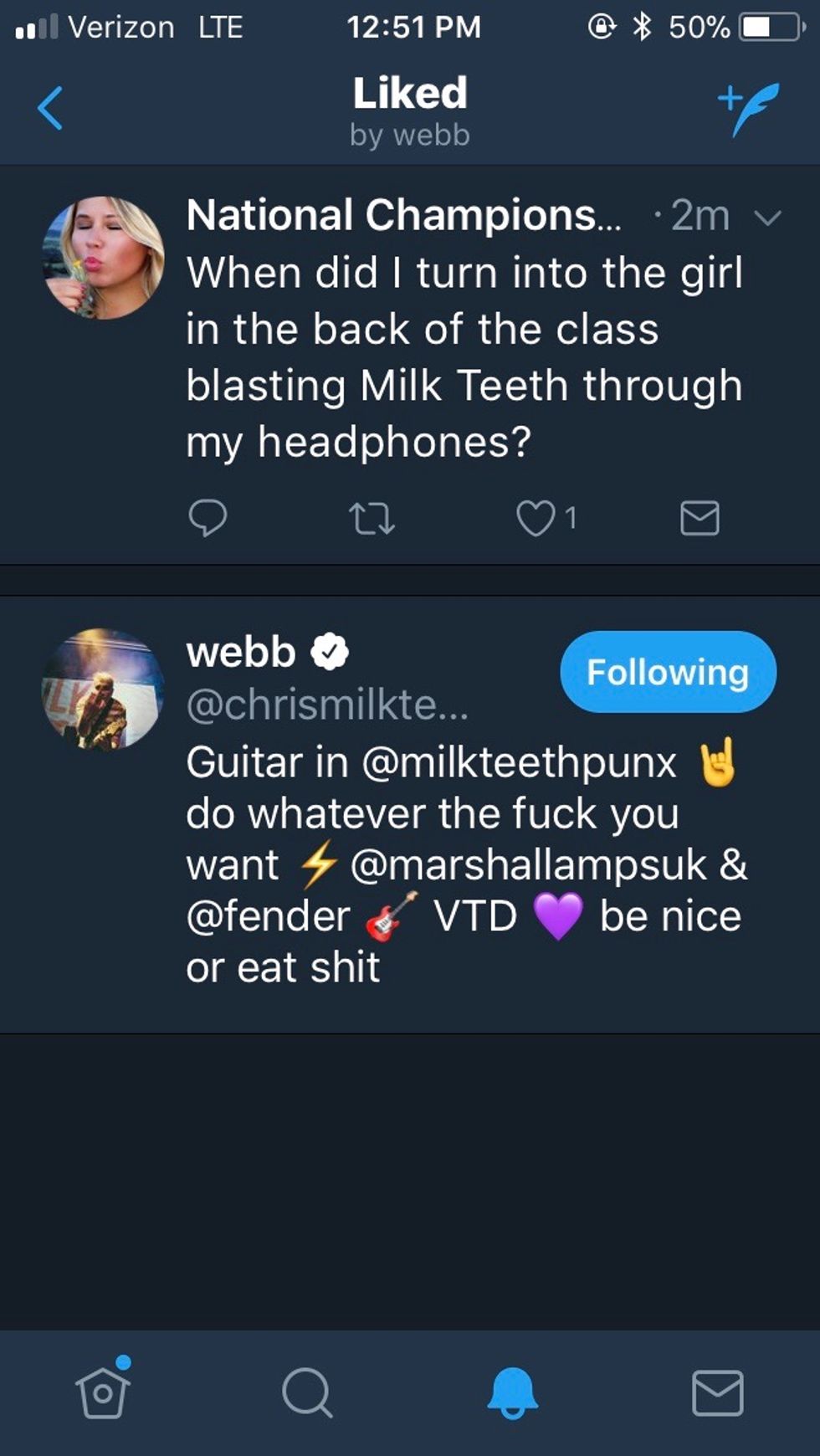Viewport: 820px width, 1456px height.
Task: Open the @fender mention link
Action: [268, 916]
